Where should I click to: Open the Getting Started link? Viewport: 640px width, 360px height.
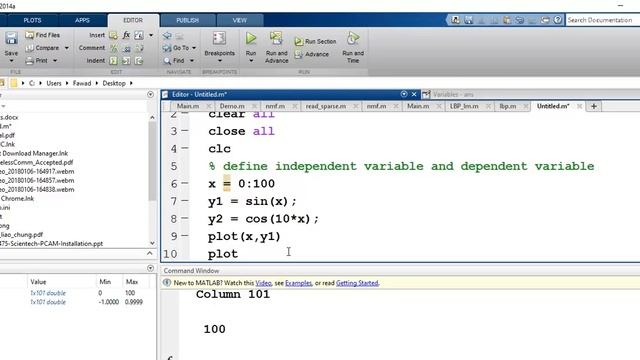(x=357, y=283)
